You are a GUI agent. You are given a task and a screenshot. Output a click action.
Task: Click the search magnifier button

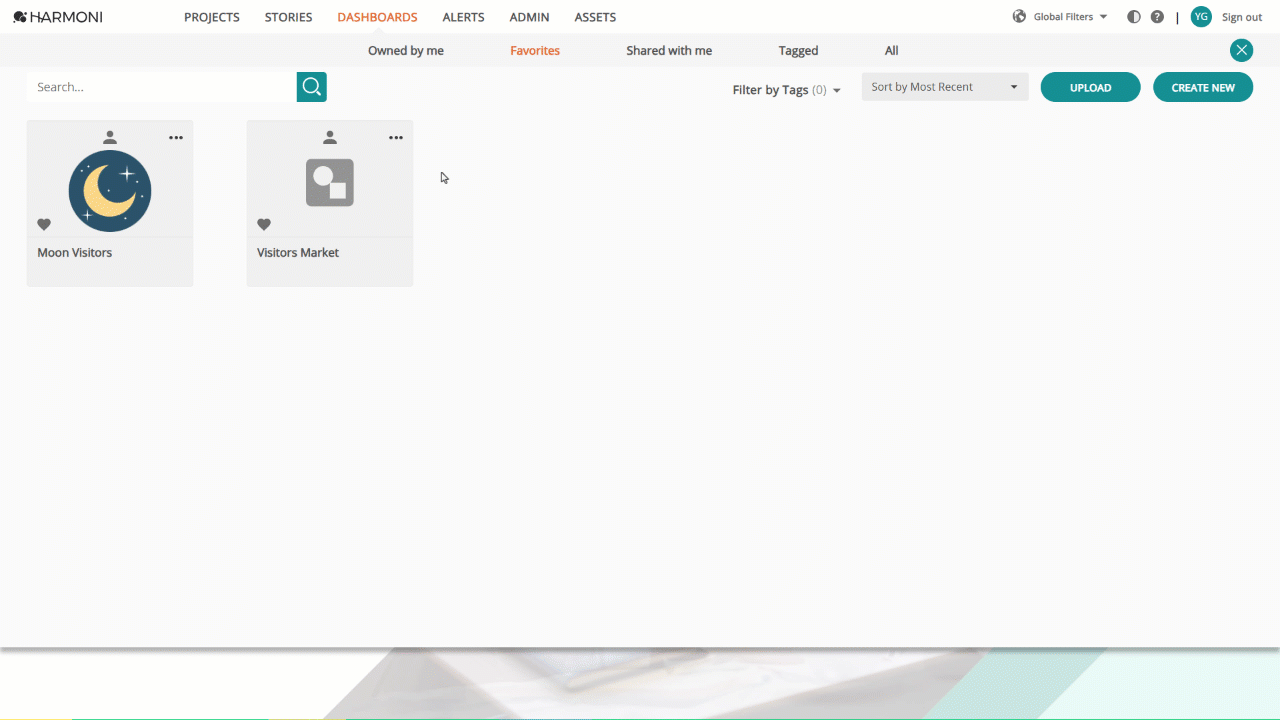pos(312,87)
